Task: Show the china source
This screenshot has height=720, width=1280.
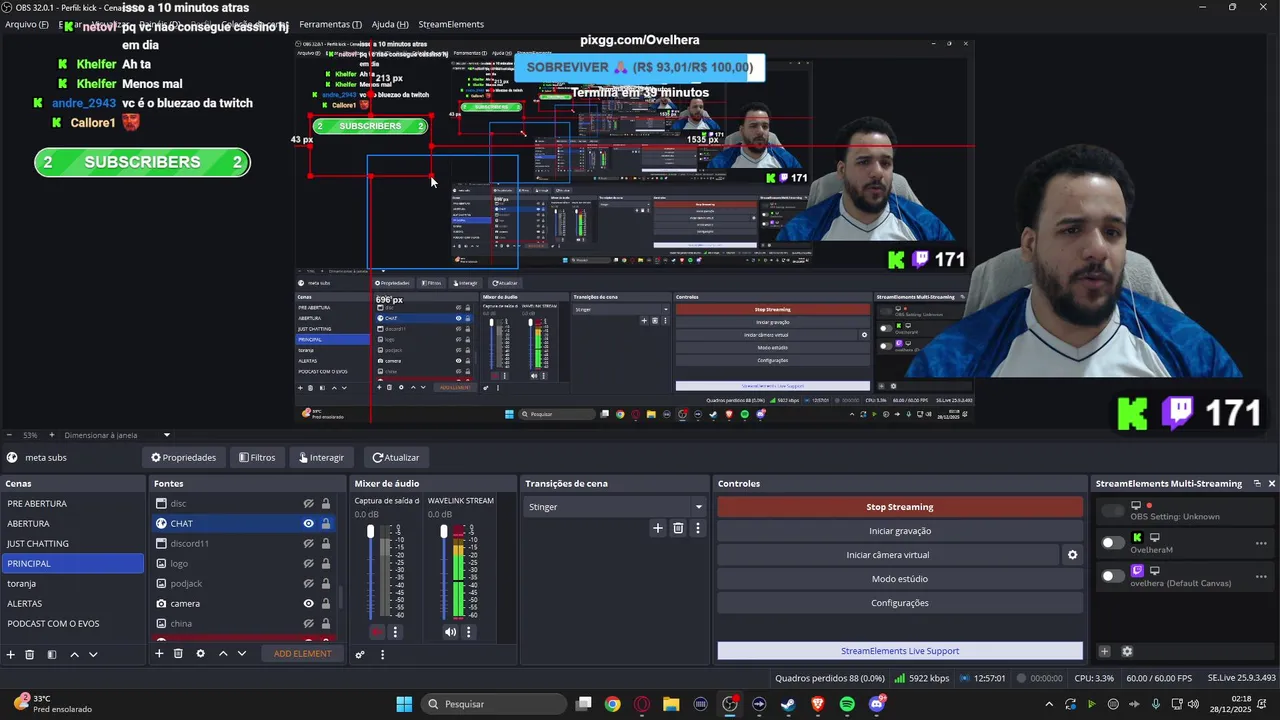Action: click(309, 624)
